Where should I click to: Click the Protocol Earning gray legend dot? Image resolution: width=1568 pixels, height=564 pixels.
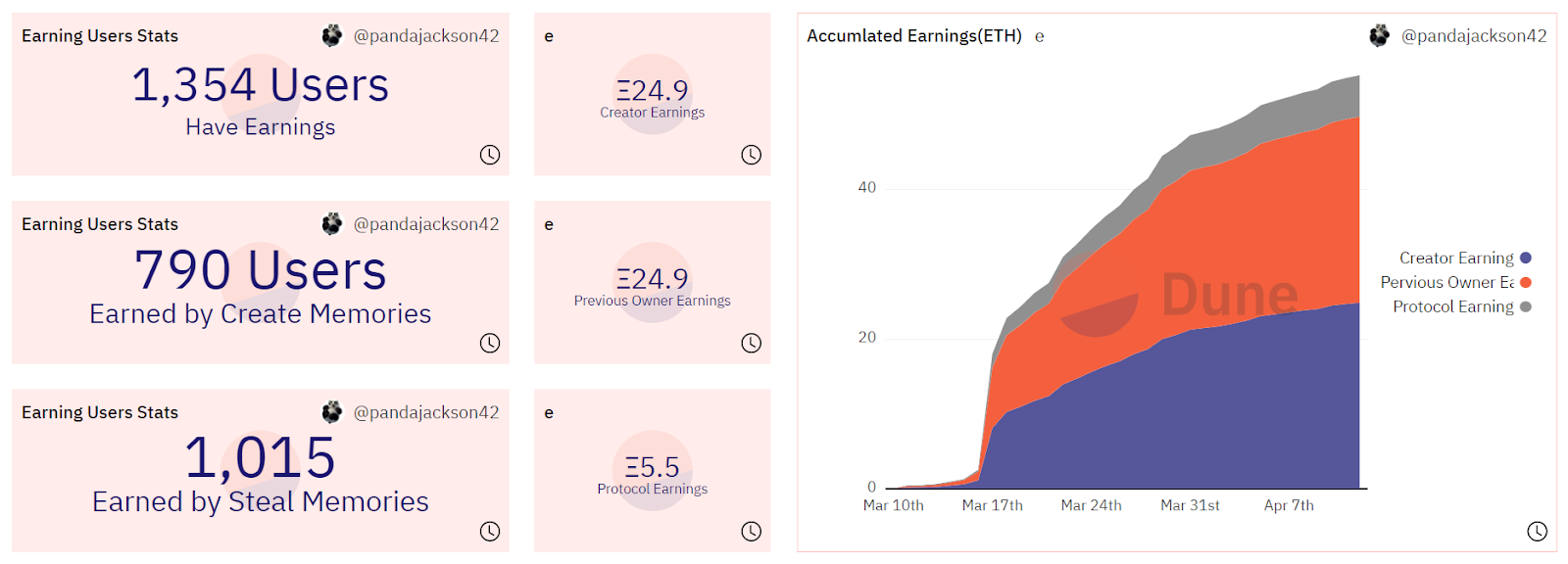[x=1526, y=307]
